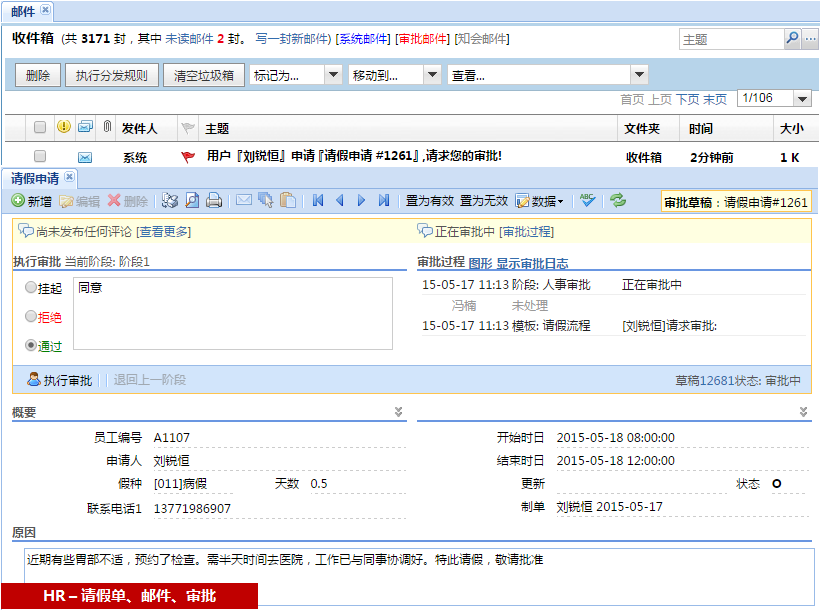The height and width of the screenshot is (611, 821).
Task: Open the 查看... dropdown
Action: 548,75
